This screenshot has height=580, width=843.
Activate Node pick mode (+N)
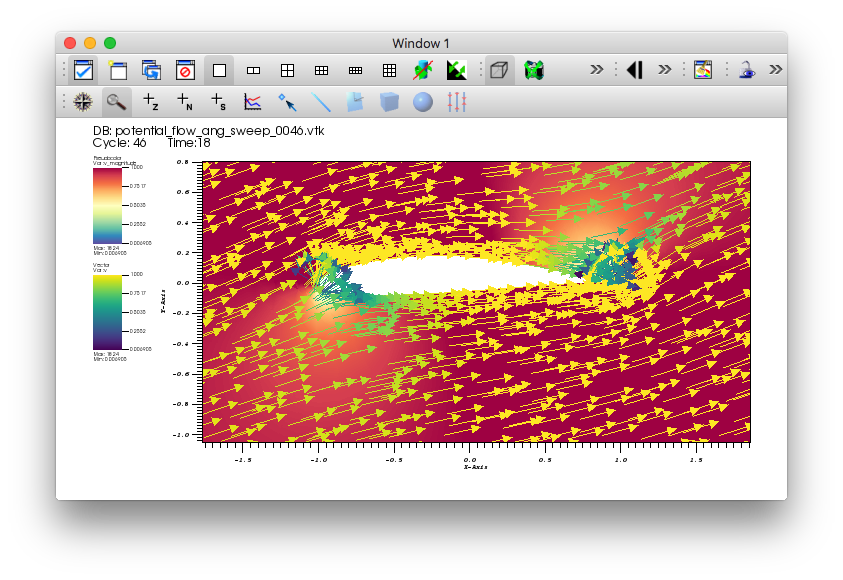[x=184, y=102]
